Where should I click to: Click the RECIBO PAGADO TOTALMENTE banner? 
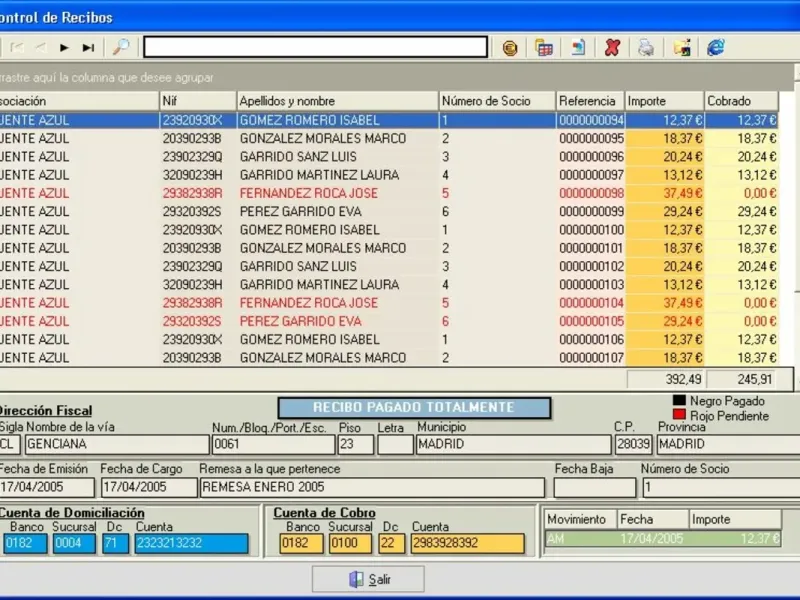coord(414,408)
